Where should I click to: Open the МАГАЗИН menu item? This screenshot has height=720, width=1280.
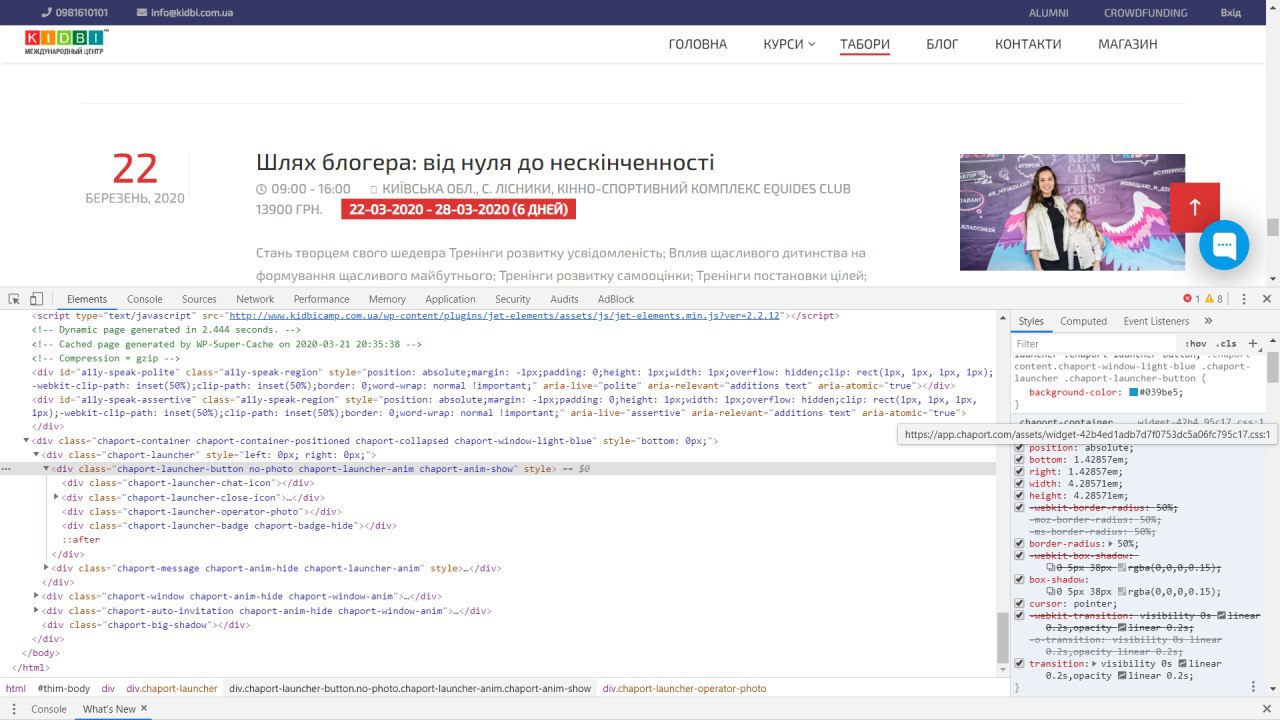[x=1128, y=44]
